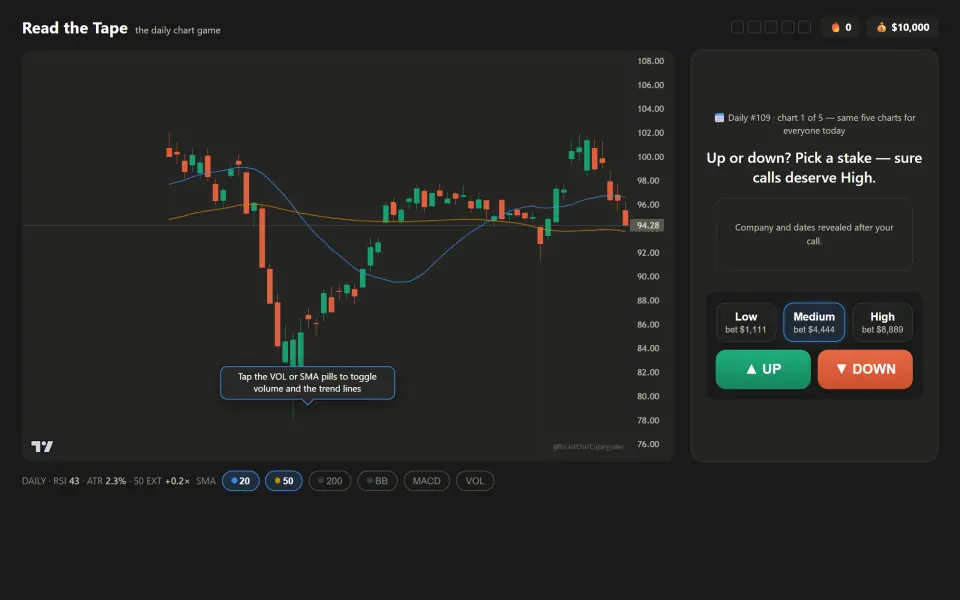Click the "Up or down? Pick a stake" heading
Screen dimensions: 960x600
coord(814,167)
